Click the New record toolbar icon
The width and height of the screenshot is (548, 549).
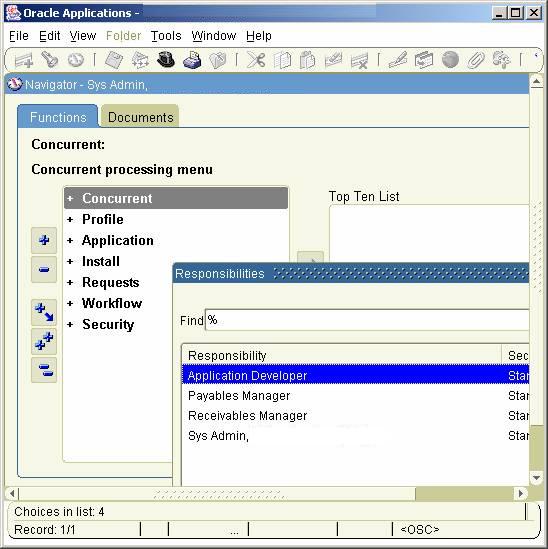point(24,60)
